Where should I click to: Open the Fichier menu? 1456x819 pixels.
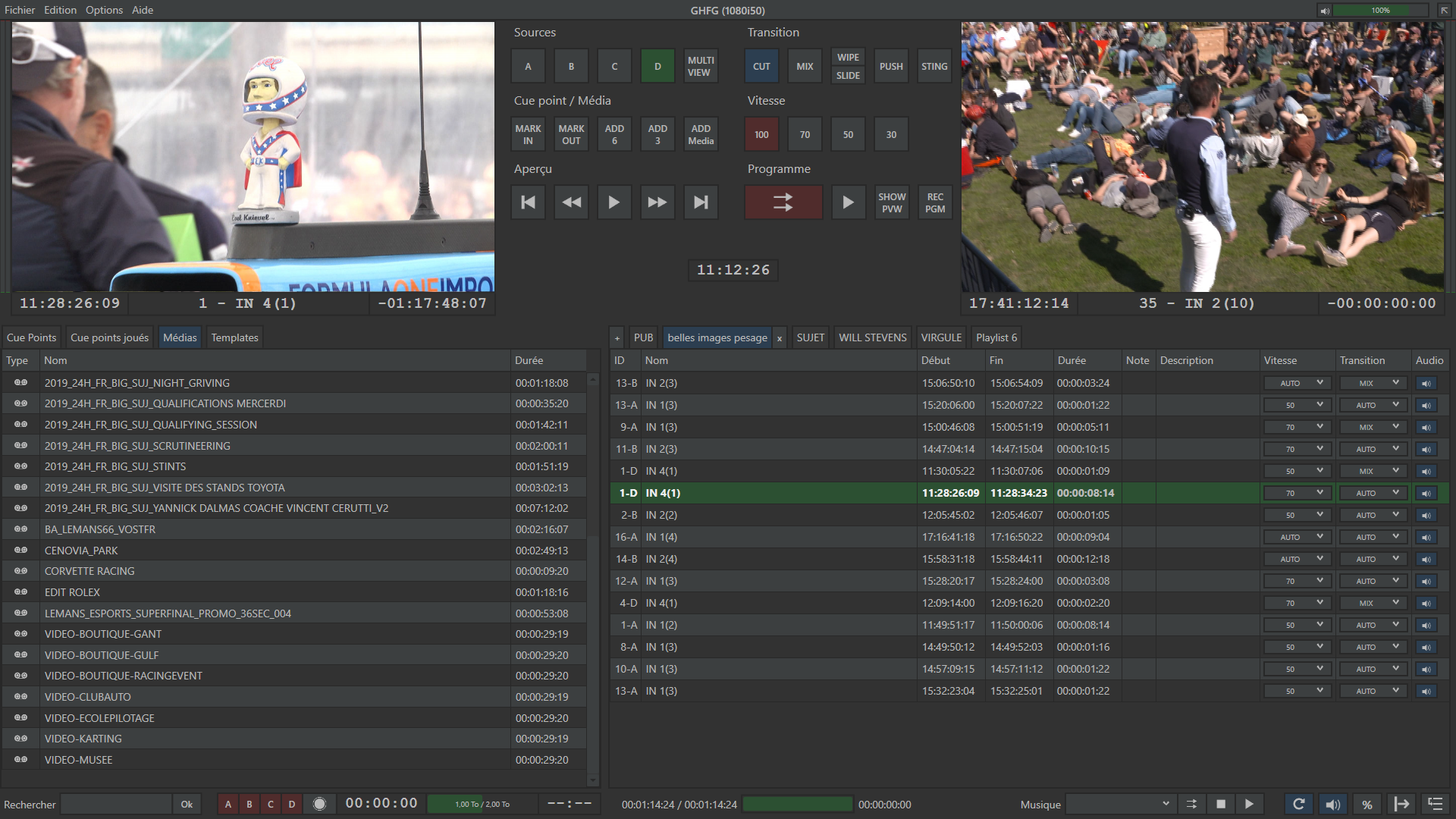click(x=20, y=10)
